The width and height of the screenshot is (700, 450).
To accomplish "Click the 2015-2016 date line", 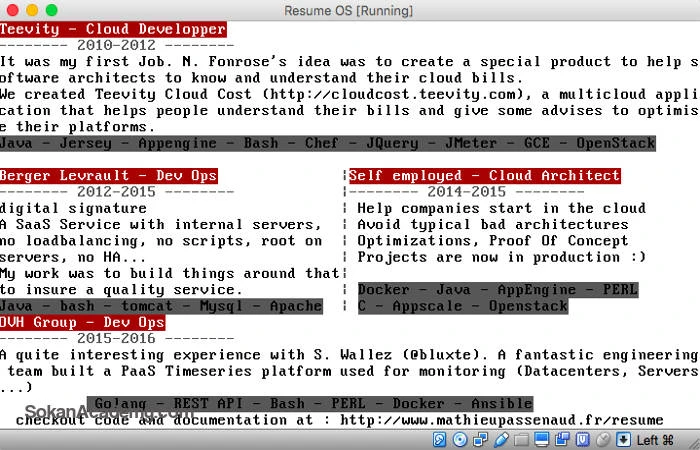I will pos(117,338).
